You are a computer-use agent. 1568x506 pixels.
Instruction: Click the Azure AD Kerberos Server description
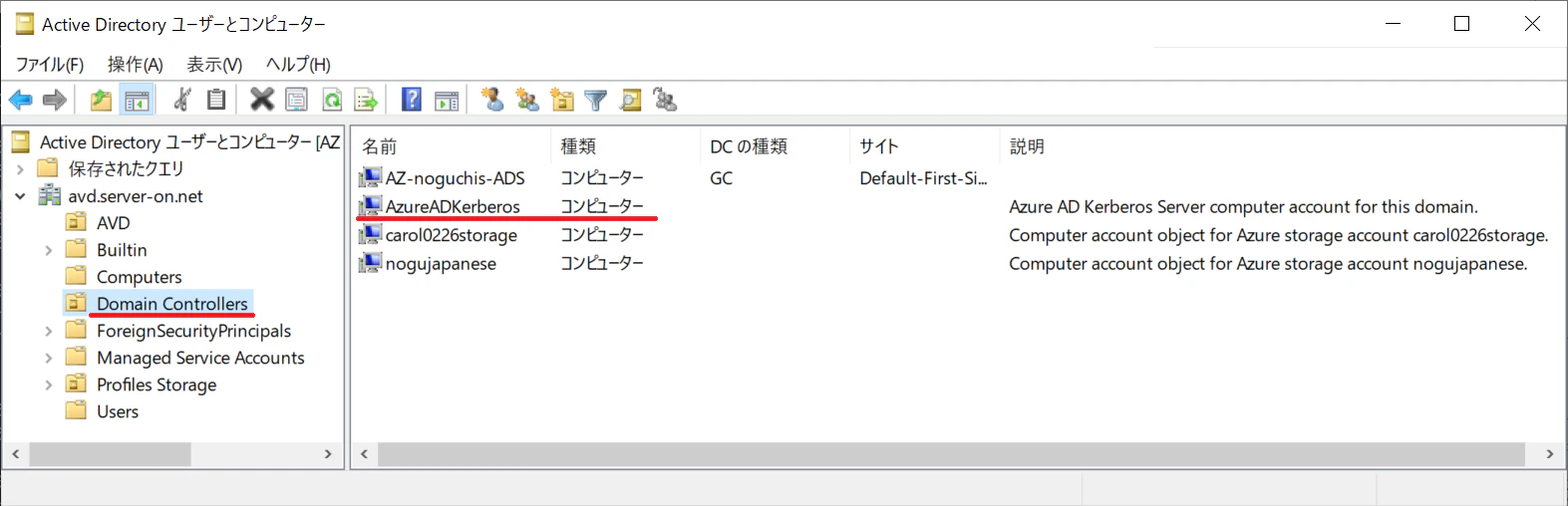point(1243,207)
